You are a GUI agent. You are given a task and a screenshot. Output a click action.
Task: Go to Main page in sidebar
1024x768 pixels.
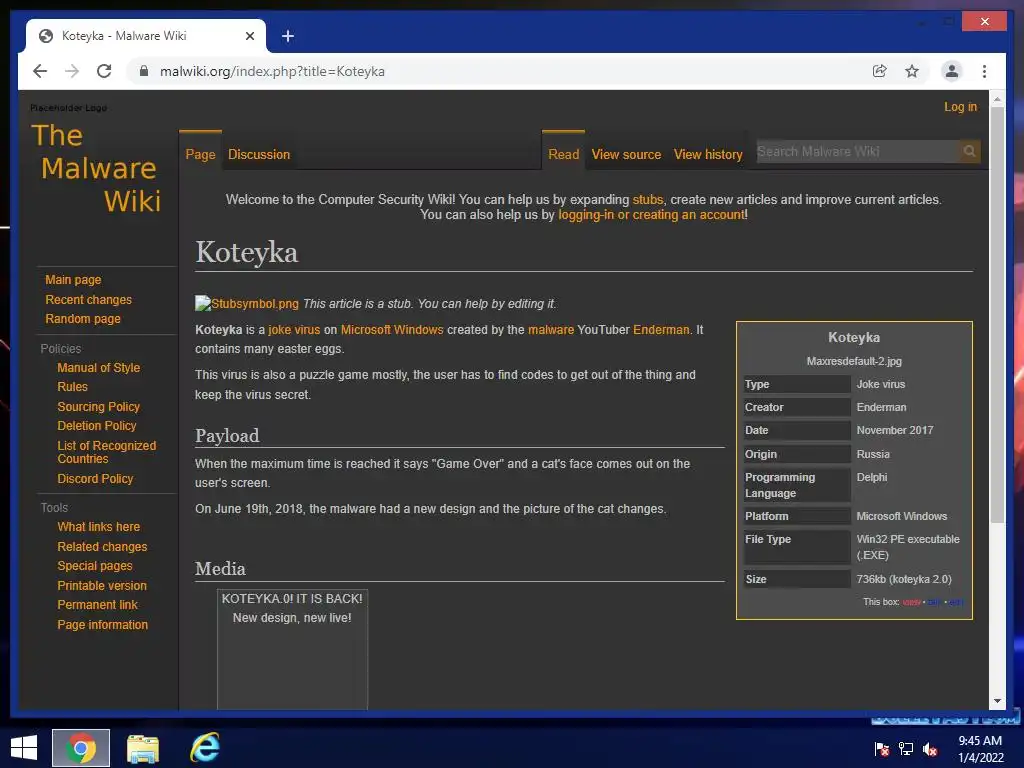73,280
